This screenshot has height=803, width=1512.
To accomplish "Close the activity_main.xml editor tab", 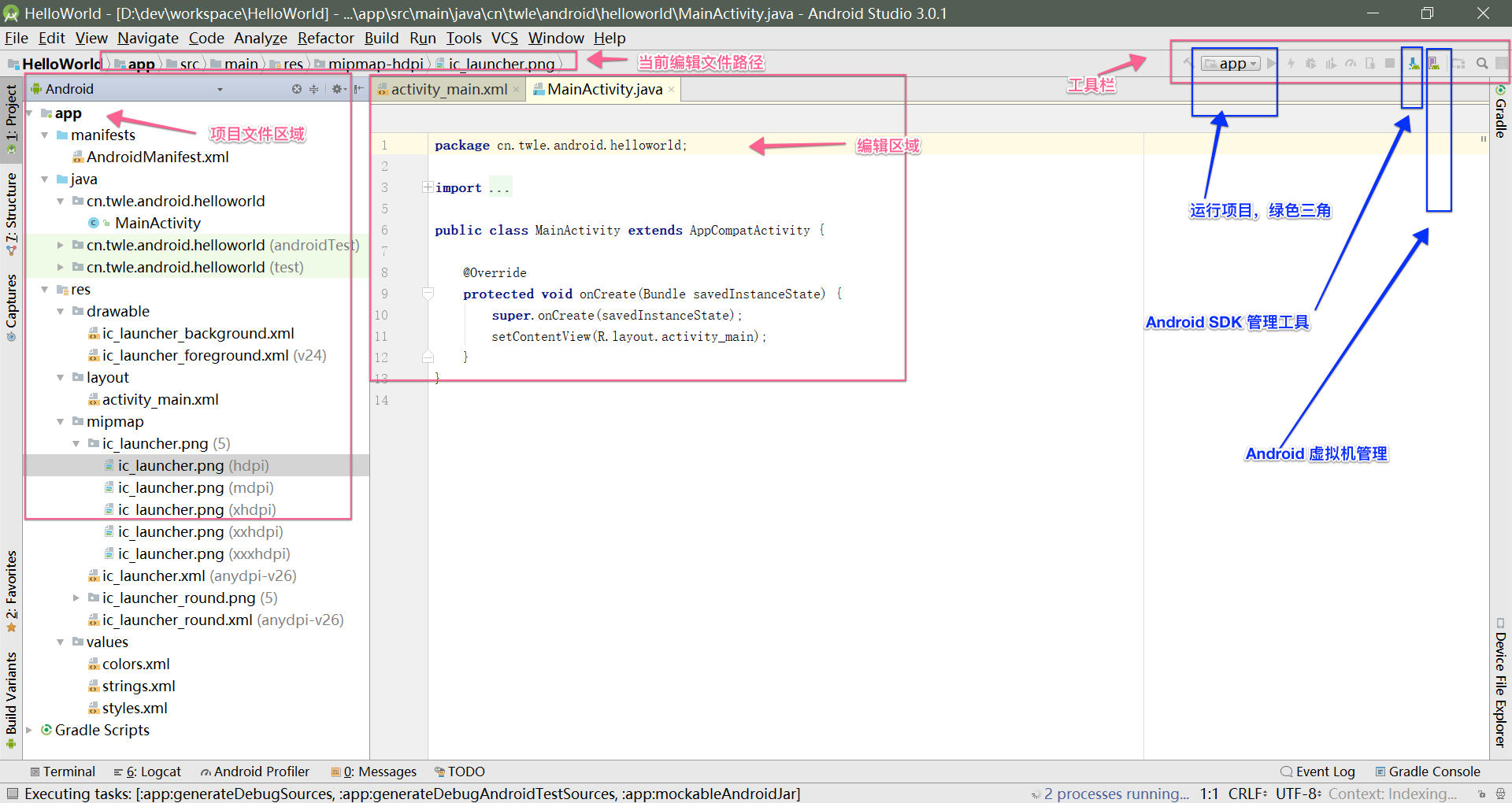I will (517, 90).
